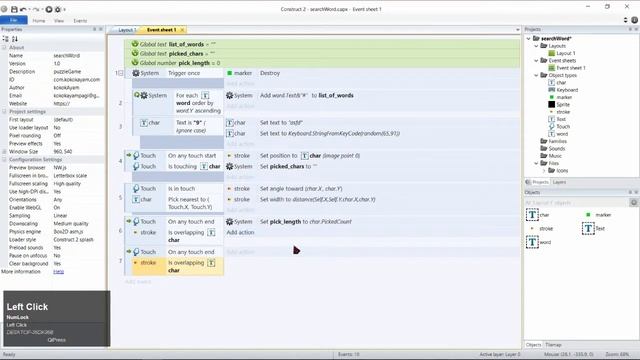Click Add event below event 7
Viewport: 640px width, 360px height.
click(x=138, y=282)
